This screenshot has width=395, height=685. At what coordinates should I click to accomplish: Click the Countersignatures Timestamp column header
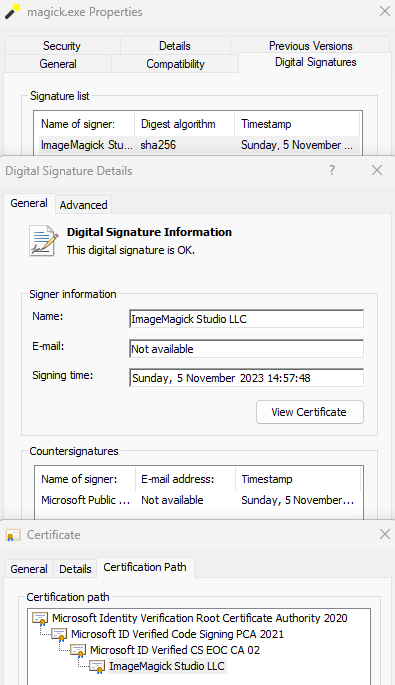(298, 479)
